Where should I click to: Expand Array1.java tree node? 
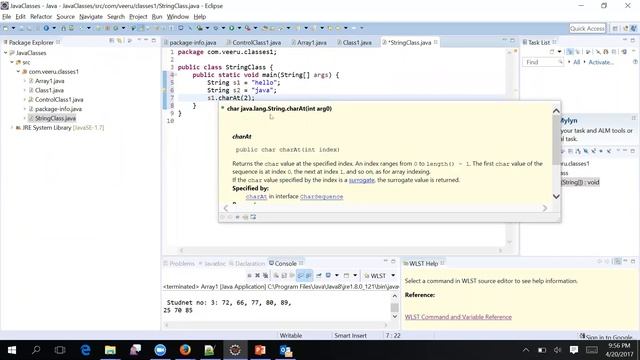point(24,81)
